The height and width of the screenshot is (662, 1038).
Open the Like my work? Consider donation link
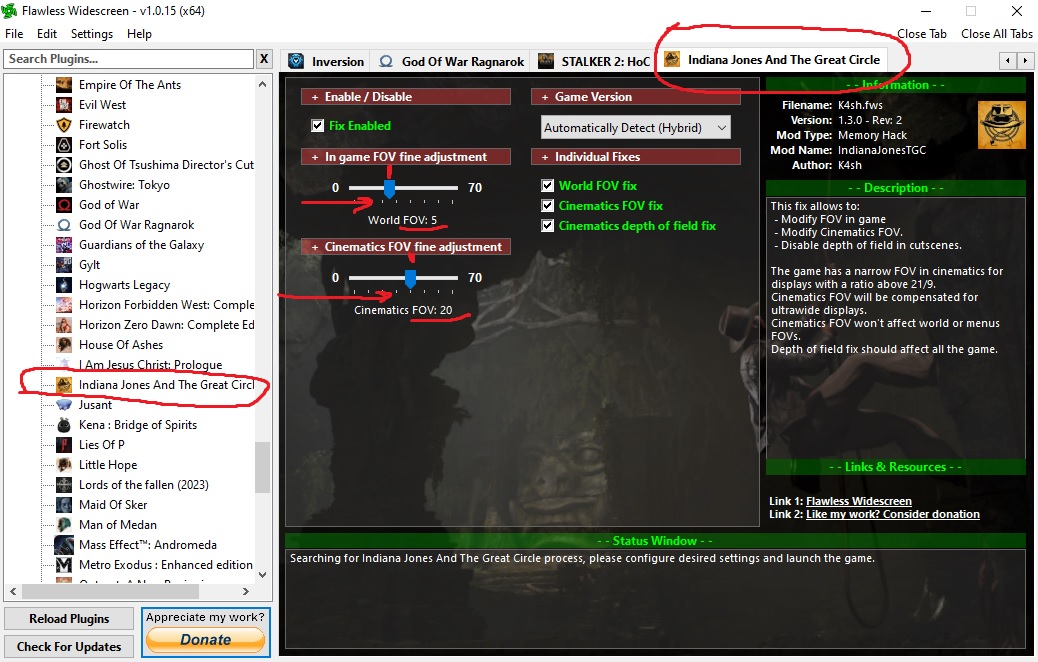point(892,514)
